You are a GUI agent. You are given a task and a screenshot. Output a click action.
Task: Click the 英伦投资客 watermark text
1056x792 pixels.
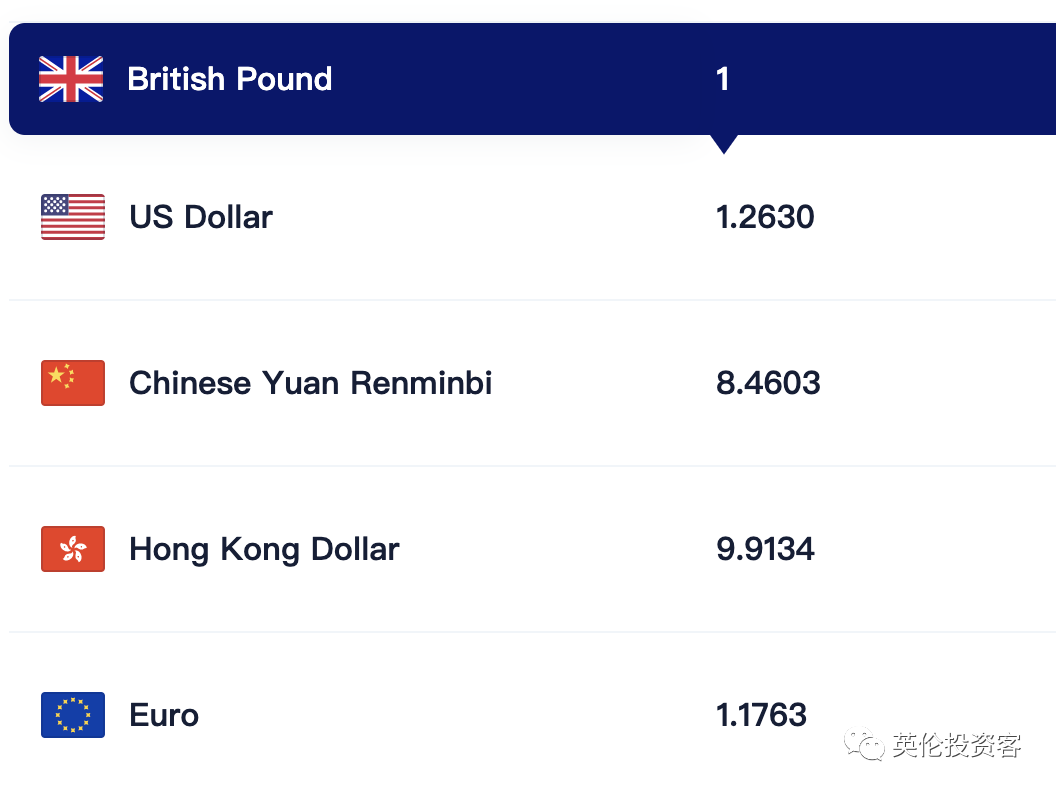pos(957,746)
